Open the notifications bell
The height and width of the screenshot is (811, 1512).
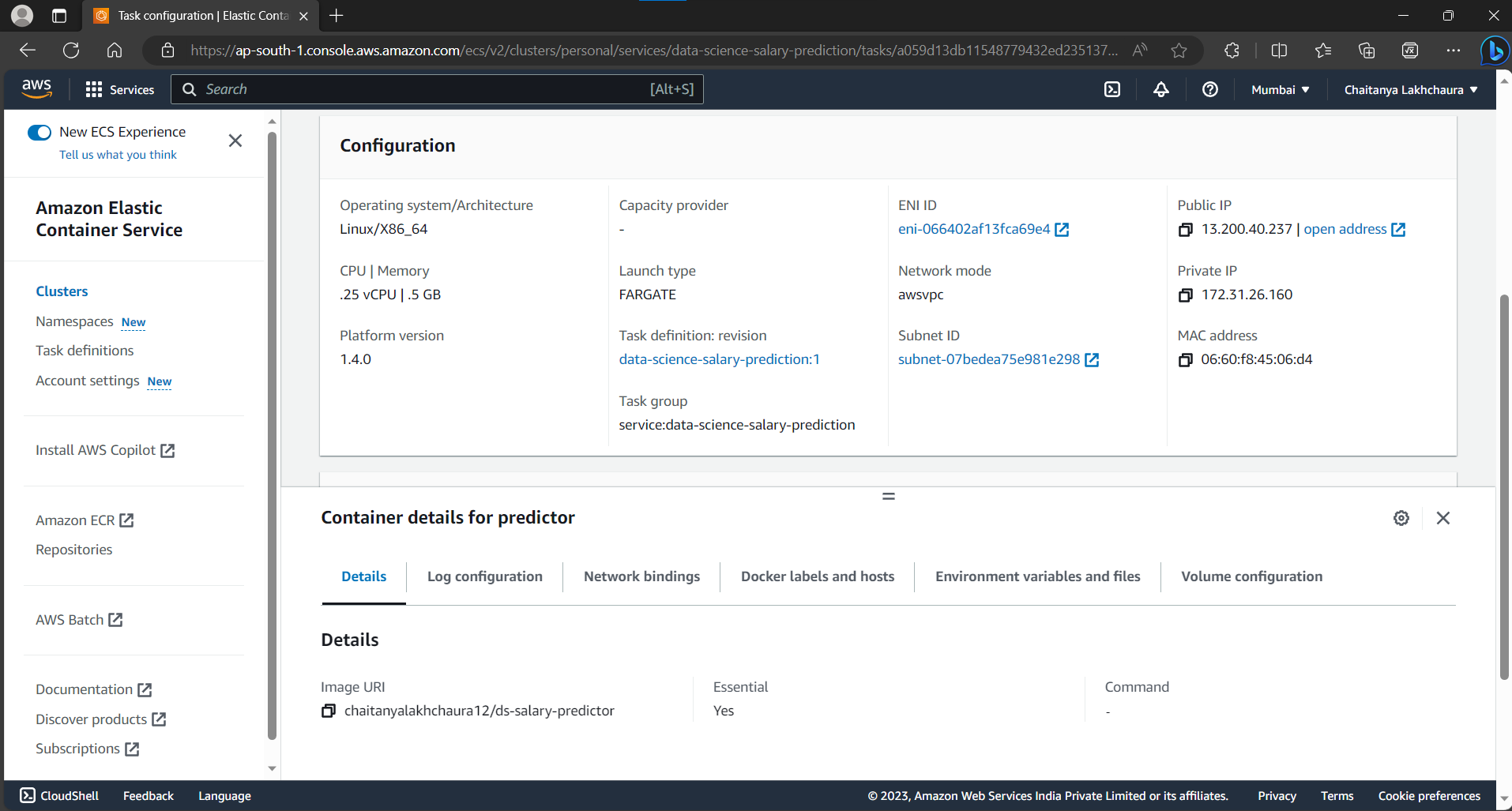tap(1160, 89)
